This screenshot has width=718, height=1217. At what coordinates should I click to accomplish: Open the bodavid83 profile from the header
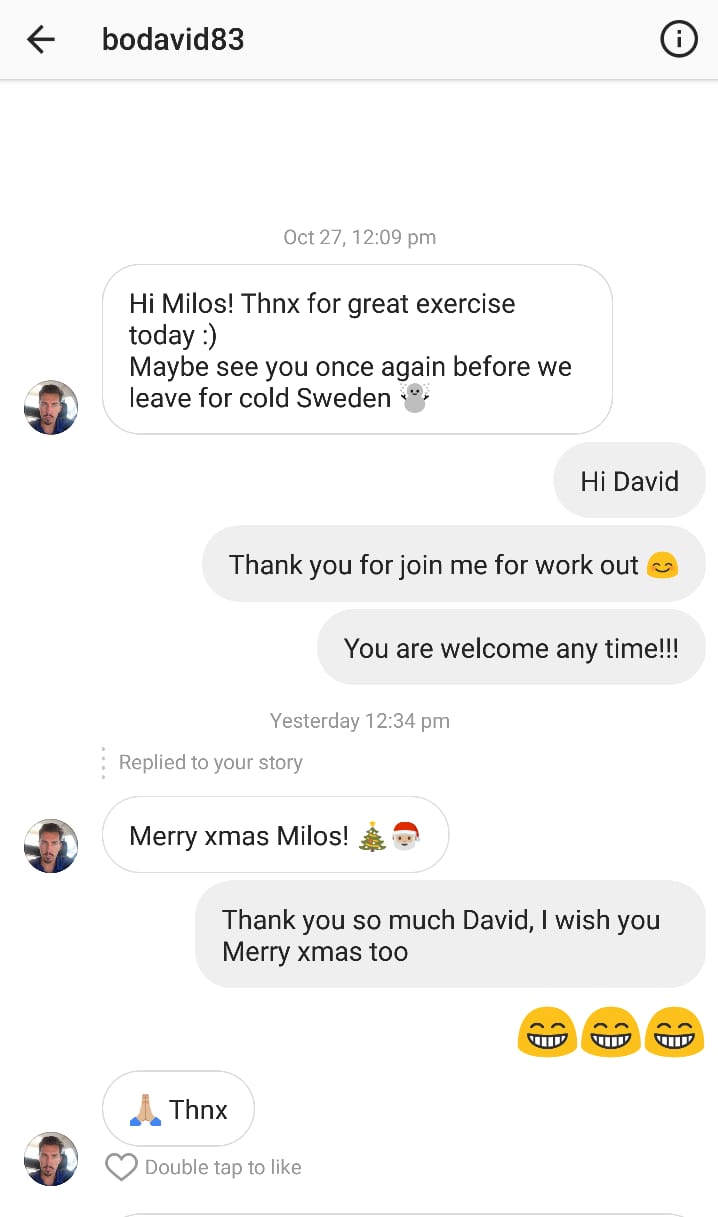tap(173, 40)
